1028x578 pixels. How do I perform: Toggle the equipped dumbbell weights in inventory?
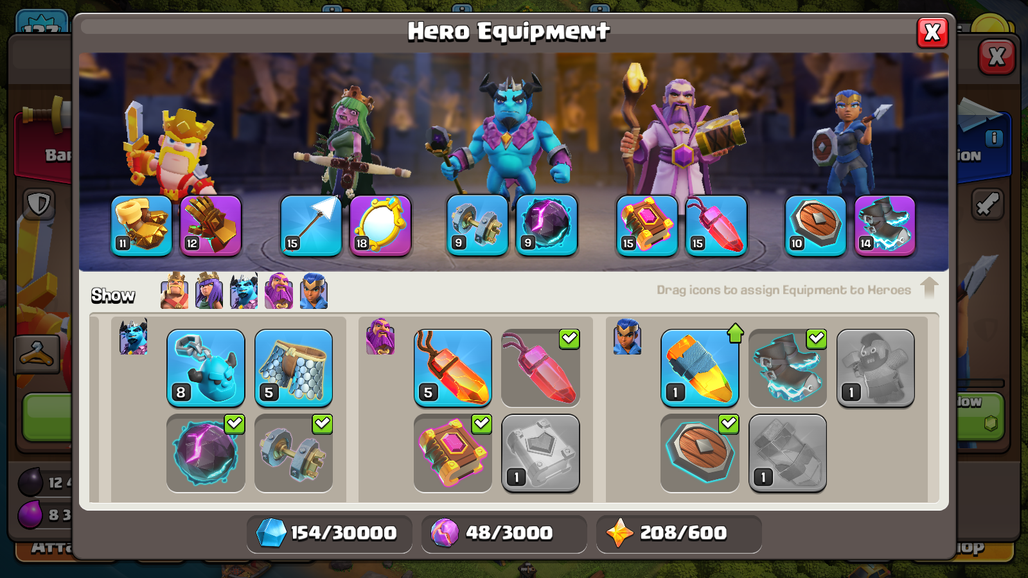click(x=294, y=453)
